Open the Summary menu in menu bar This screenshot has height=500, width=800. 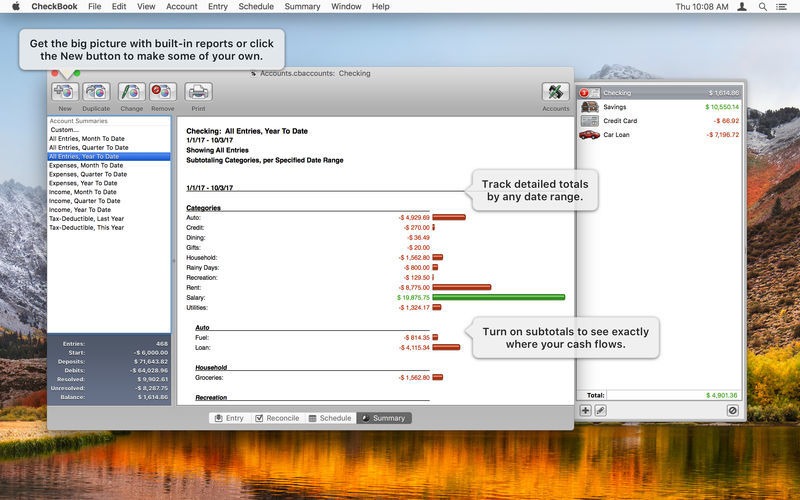pos(302,6)
